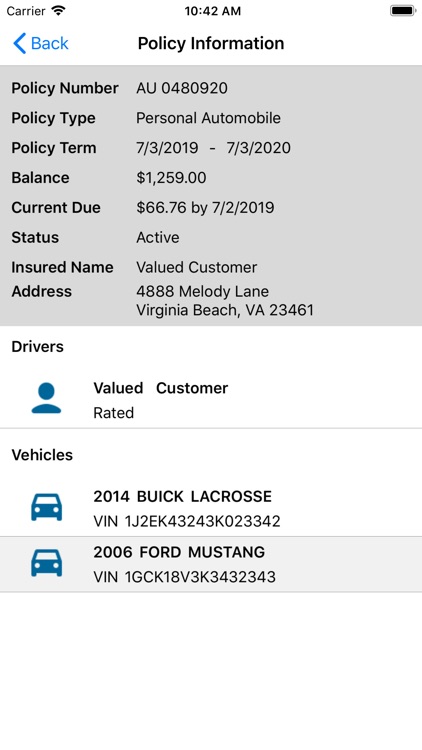Tap the Valued Customer driver person icon
Viewport: 422px width, 750px height.
(x=46, y=398)
